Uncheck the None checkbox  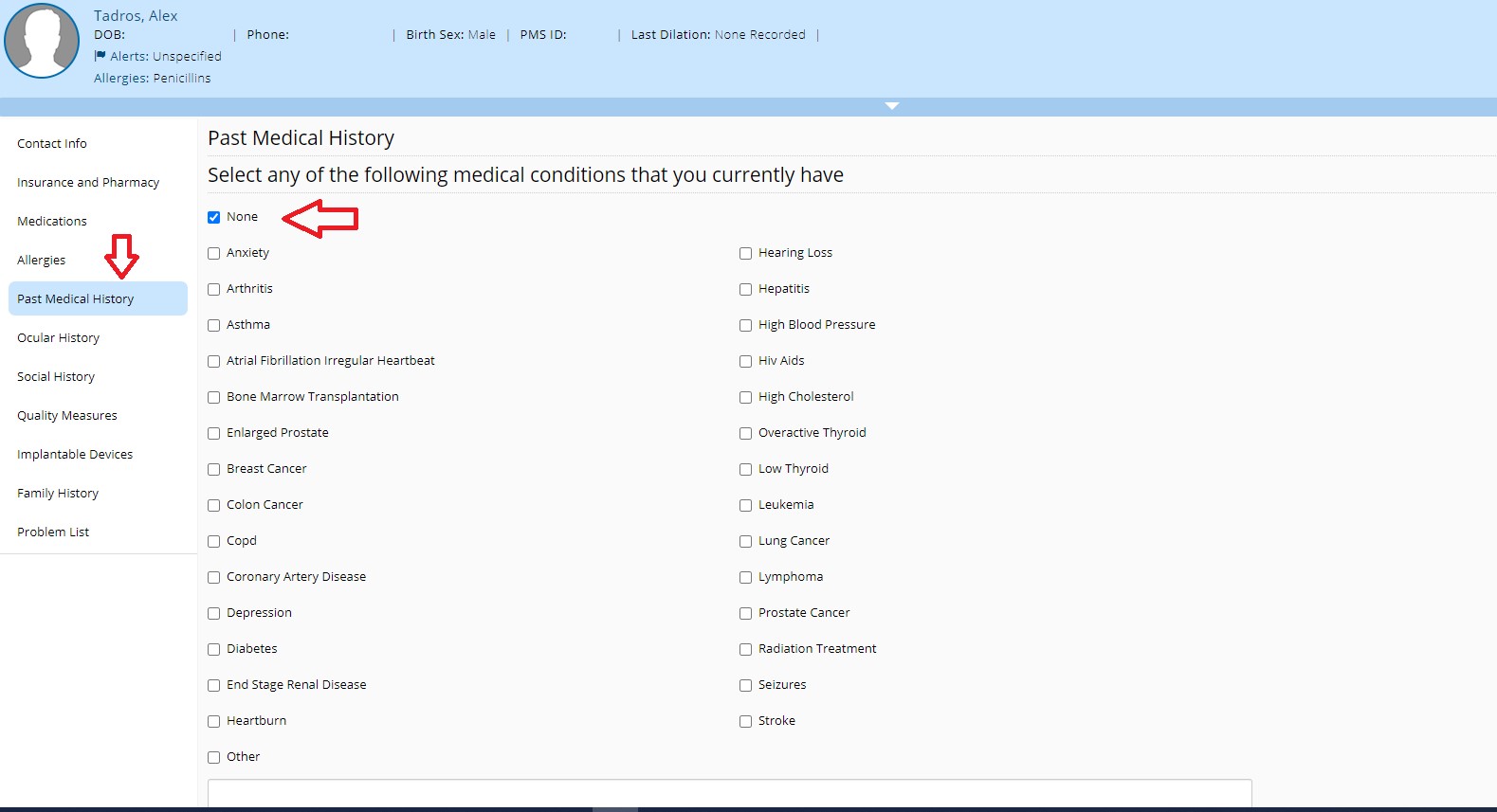pyautogui.click(x=214, y=217)
